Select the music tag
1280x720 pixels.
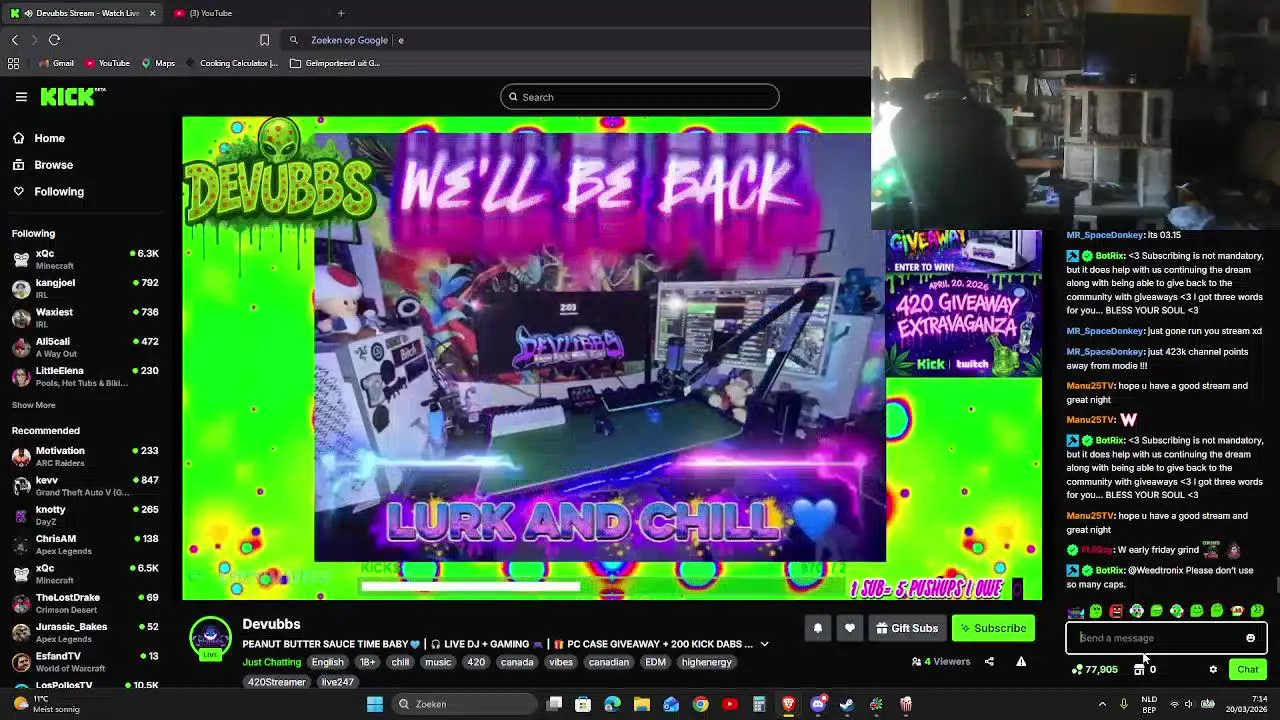(x=438, y=662)
